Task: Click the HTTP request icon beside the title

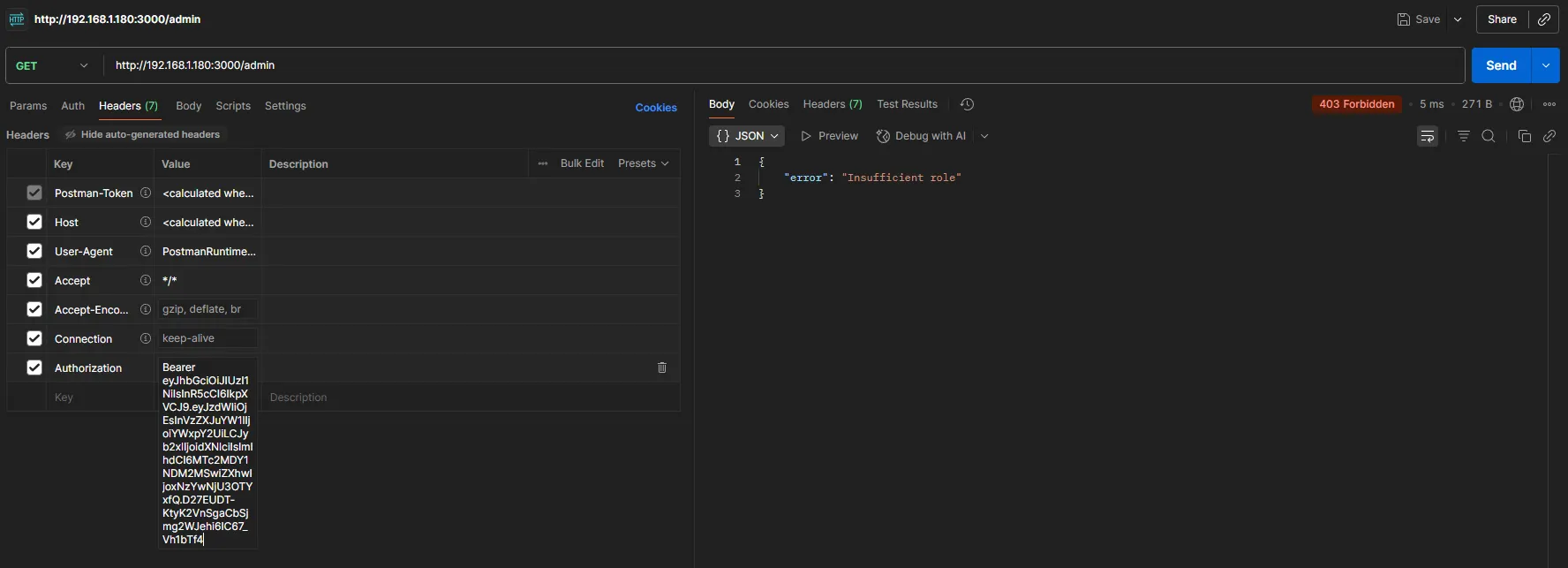Action: click(17, 19)
